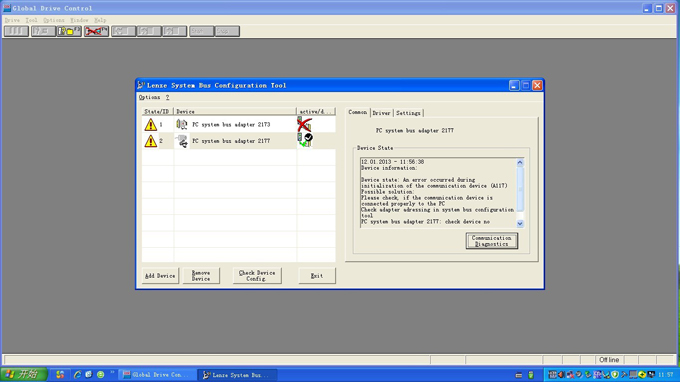Click the F4 disconnect red-cross toolbar icon
The width and height of the screenshot is (680, 382).
pyautogui.click(x=96, y=31)
